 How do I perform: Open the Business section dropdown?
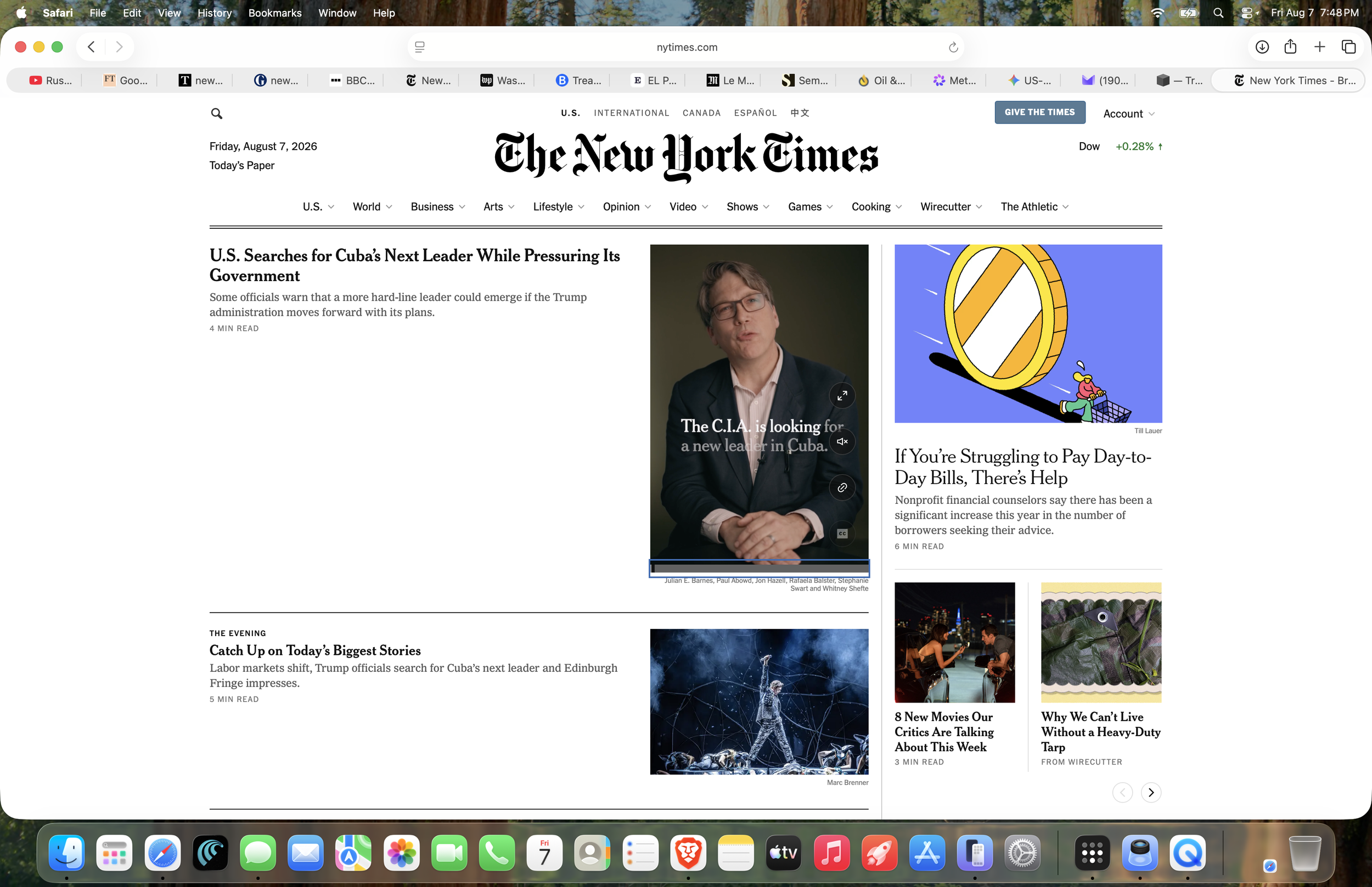[438, 207]
